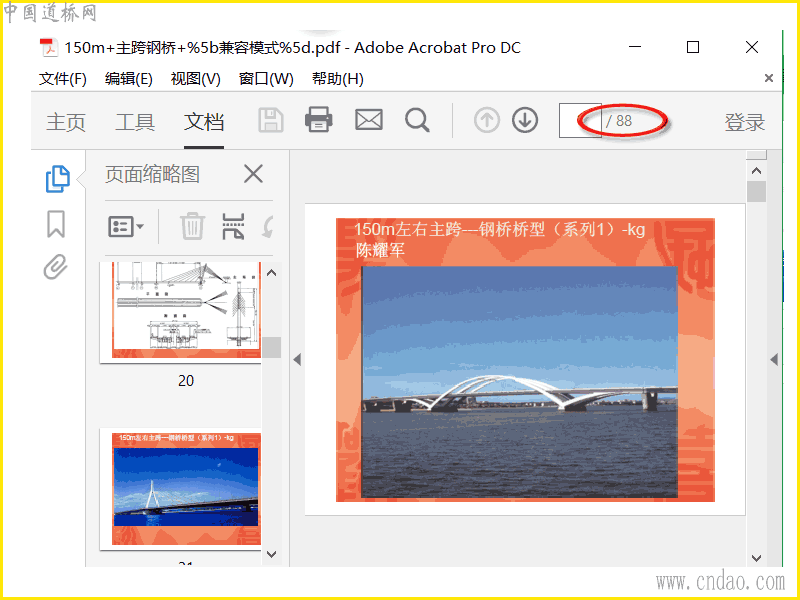Click the save floppy disk icon
800x600 pixels.
271,120
